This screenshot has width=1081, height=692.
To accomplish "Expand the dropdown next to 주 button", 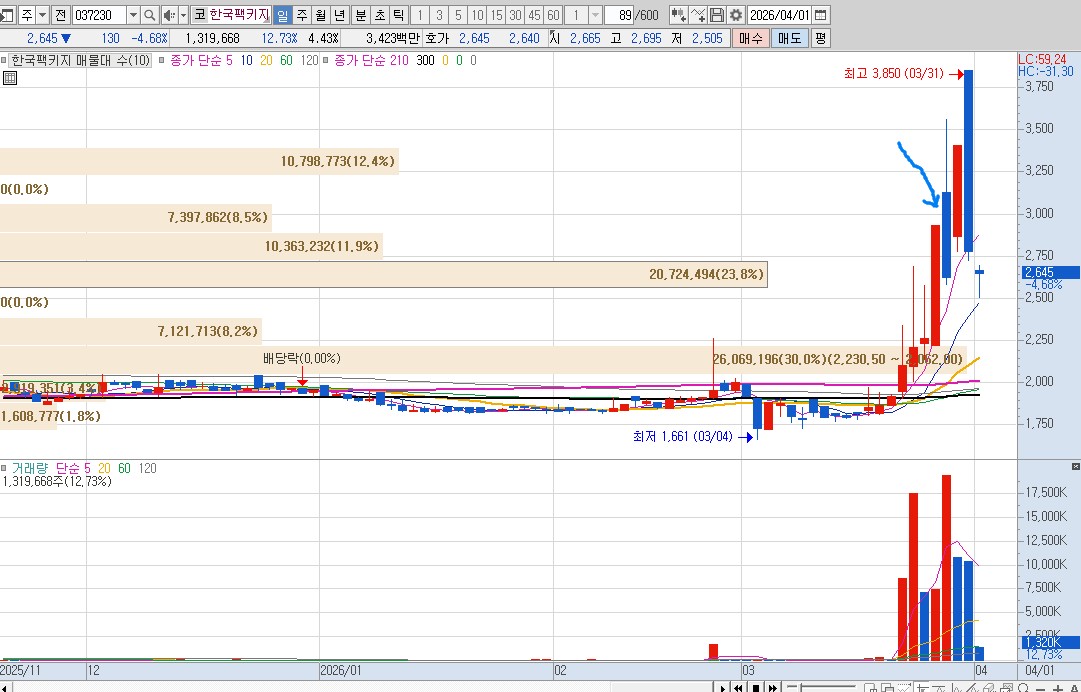I will (x=42, y=15).
